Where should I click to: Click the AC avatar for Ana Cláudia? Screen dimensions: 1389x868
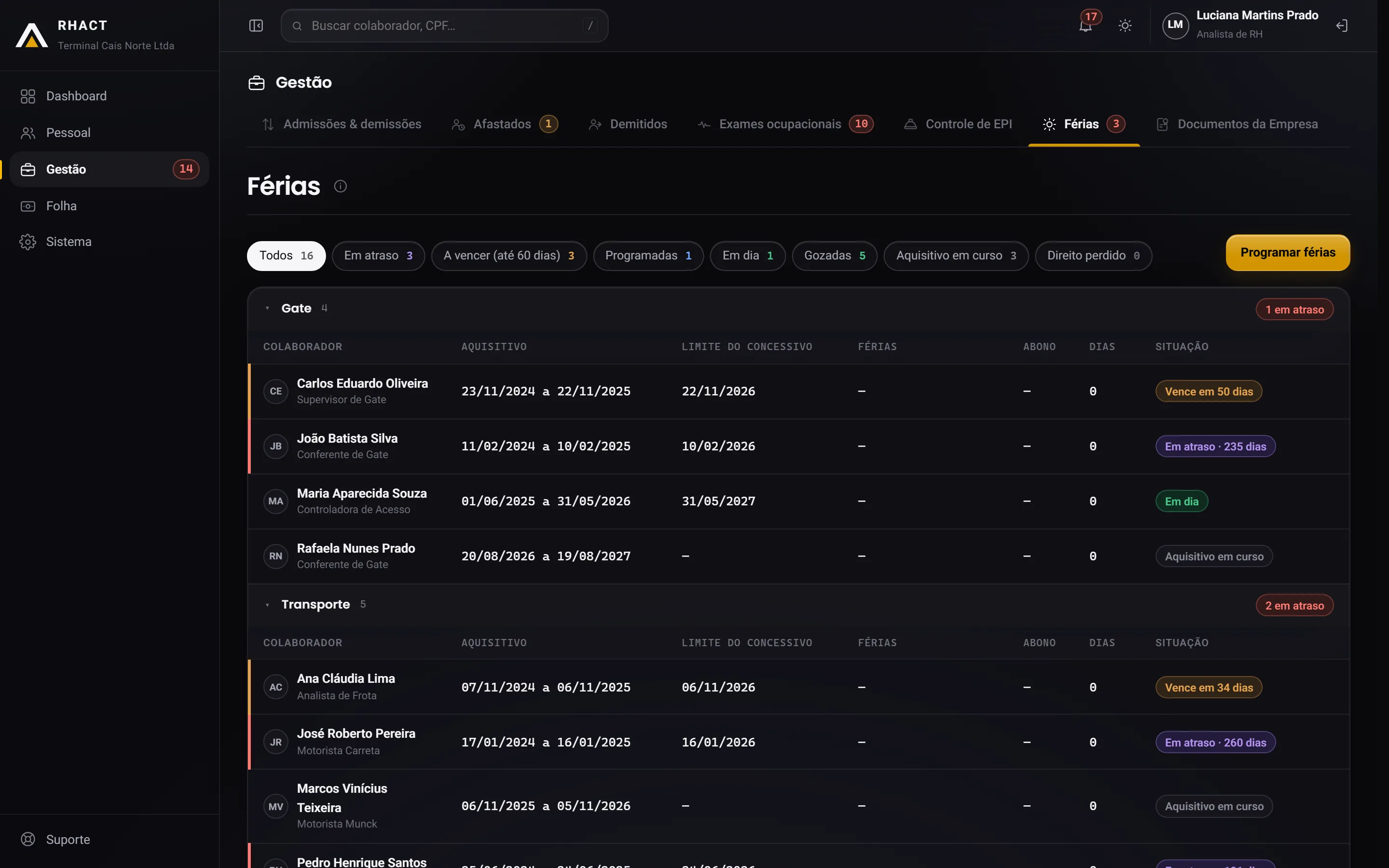275,687
